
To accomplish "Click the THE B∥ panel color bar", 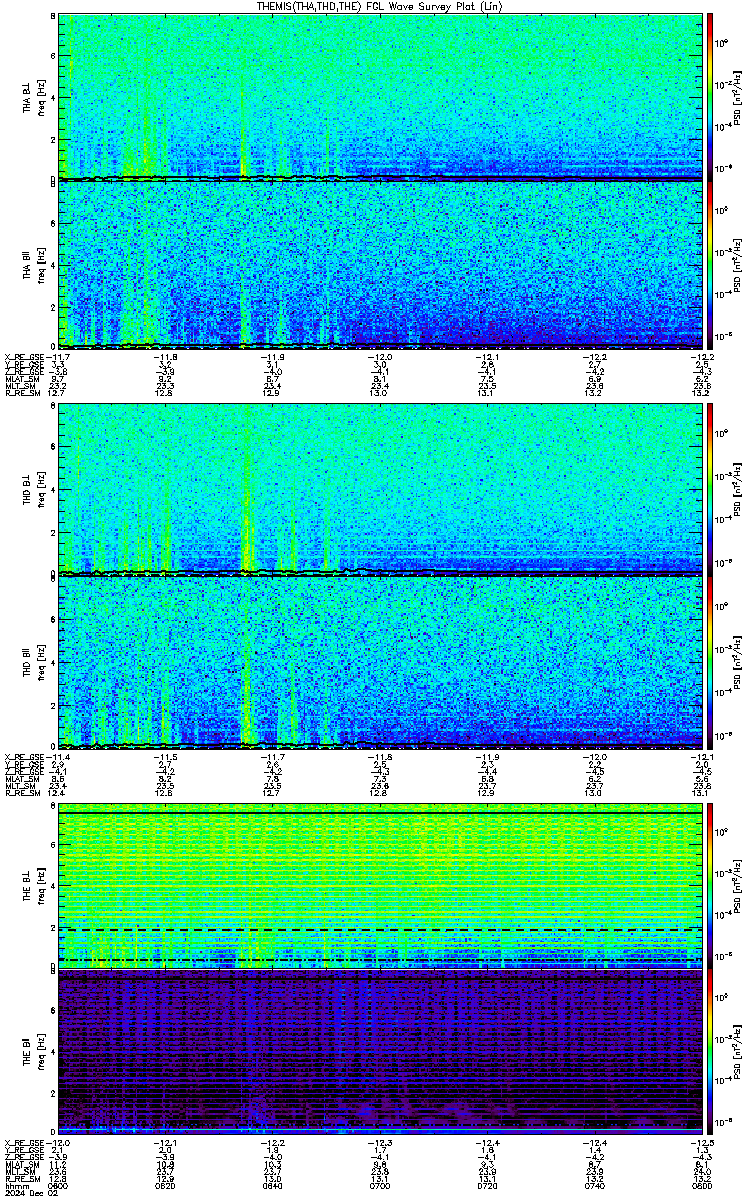I will click(x=711, y=1054).
